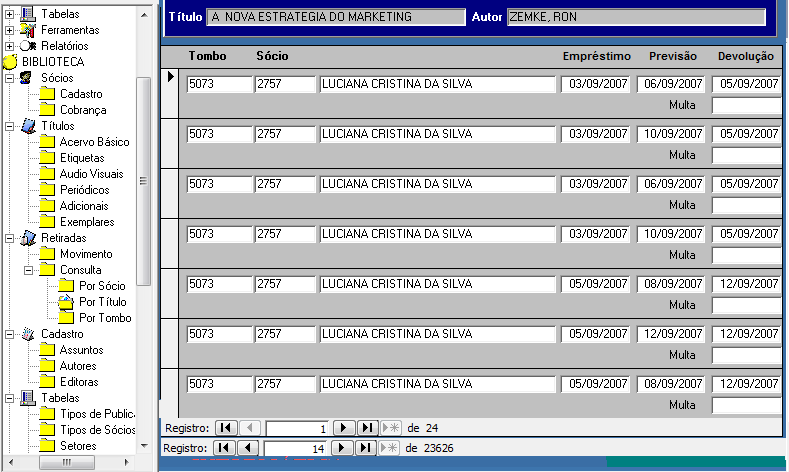
Task: Collapse the Retiradas tree node
Action: [x=9, y=238]
